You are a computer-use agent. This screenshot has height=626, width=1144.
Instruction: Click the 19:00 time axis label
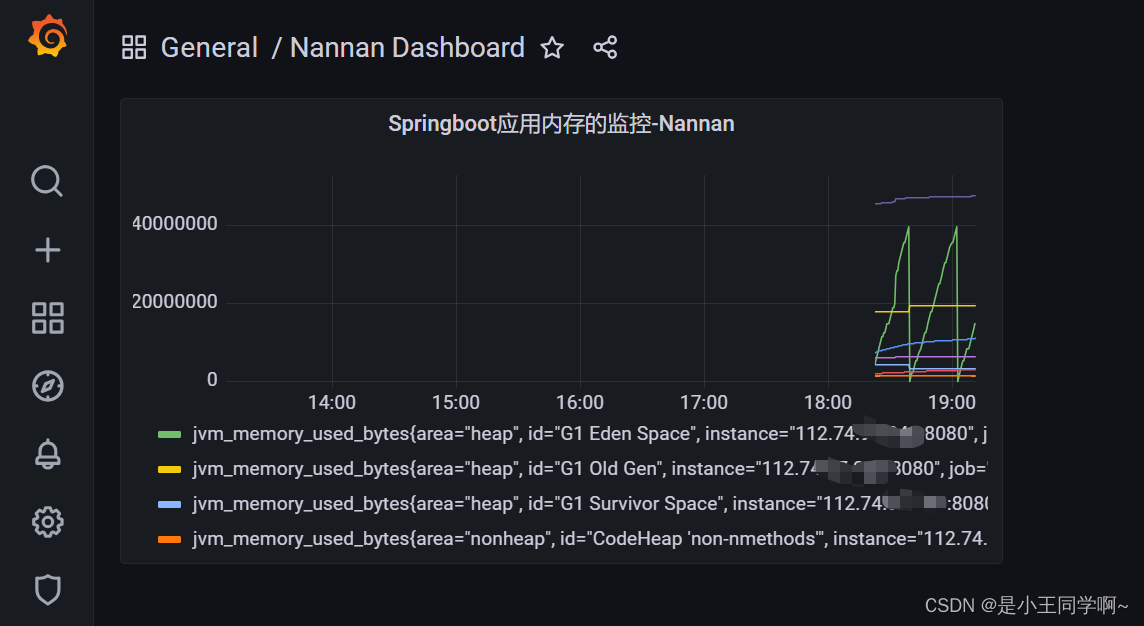point(951,403)
